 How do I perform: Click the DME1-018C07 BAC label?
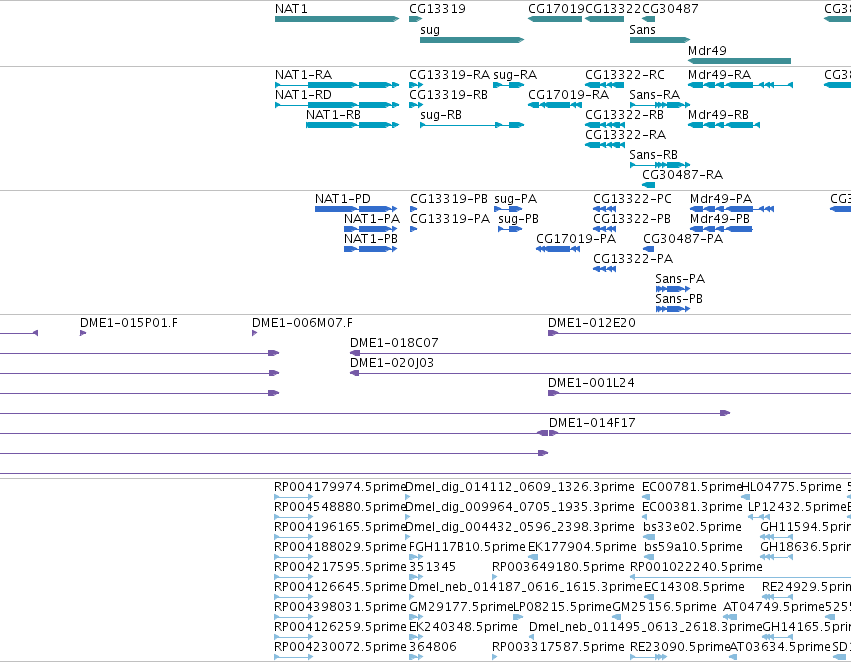click(x=394, y=343)
